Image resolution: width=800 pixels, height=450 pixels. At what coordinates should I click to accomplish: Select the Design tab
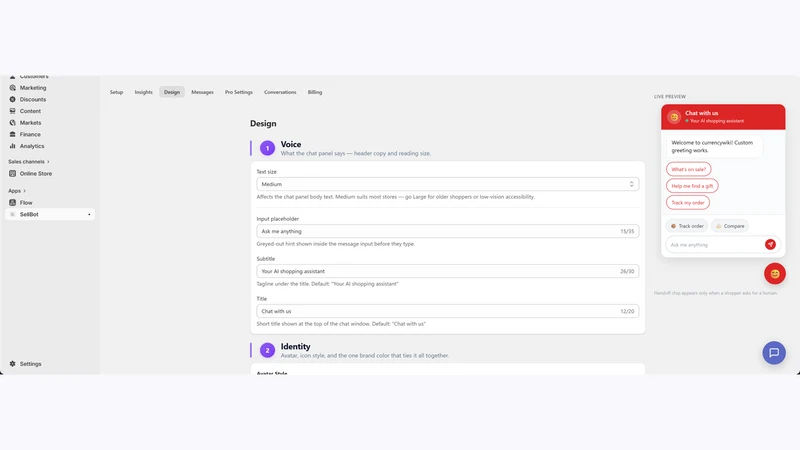(x=172, y=92)
